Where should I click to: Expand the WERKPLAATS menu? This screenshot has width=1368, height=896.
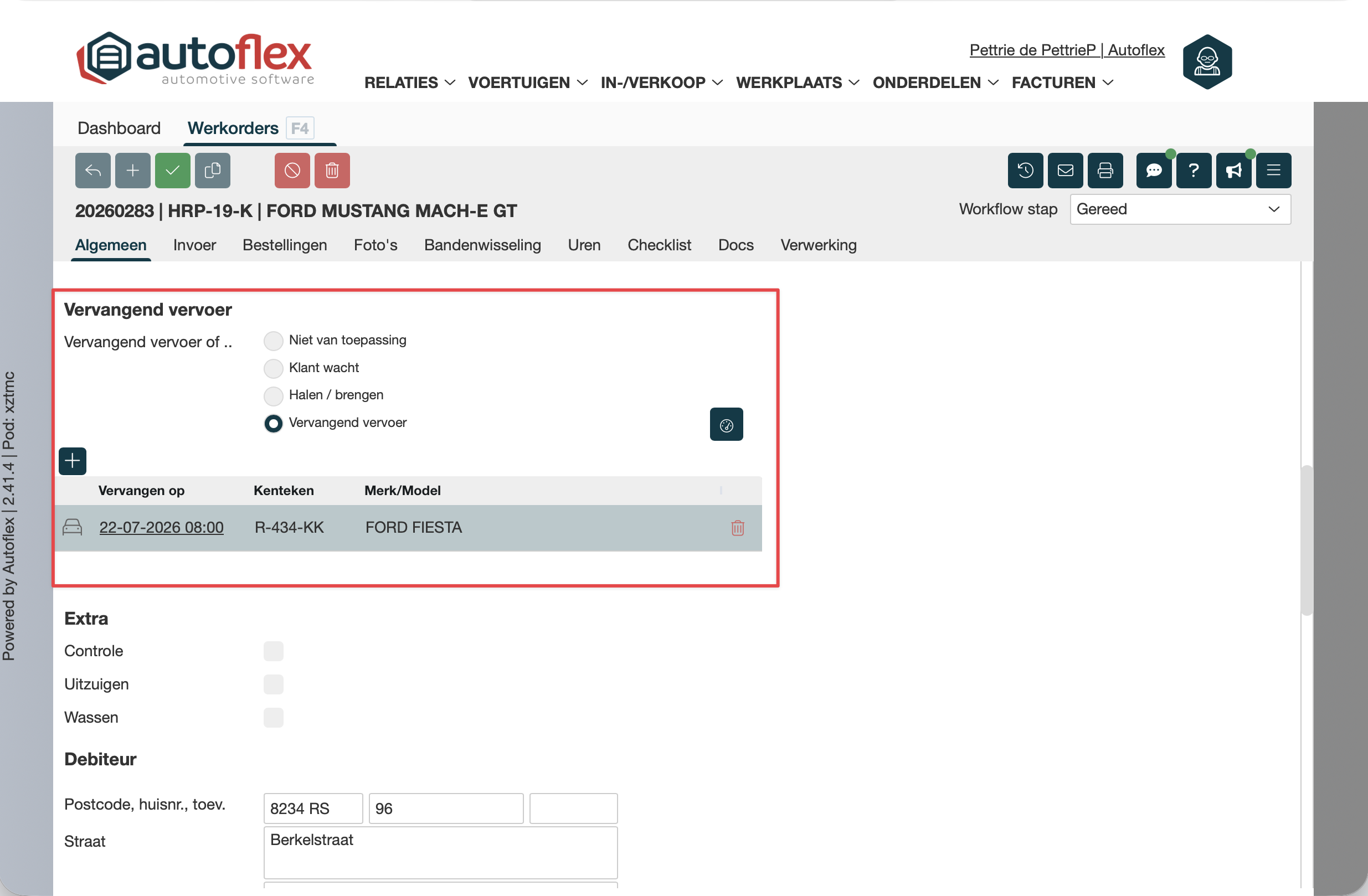tap(798, 83)
